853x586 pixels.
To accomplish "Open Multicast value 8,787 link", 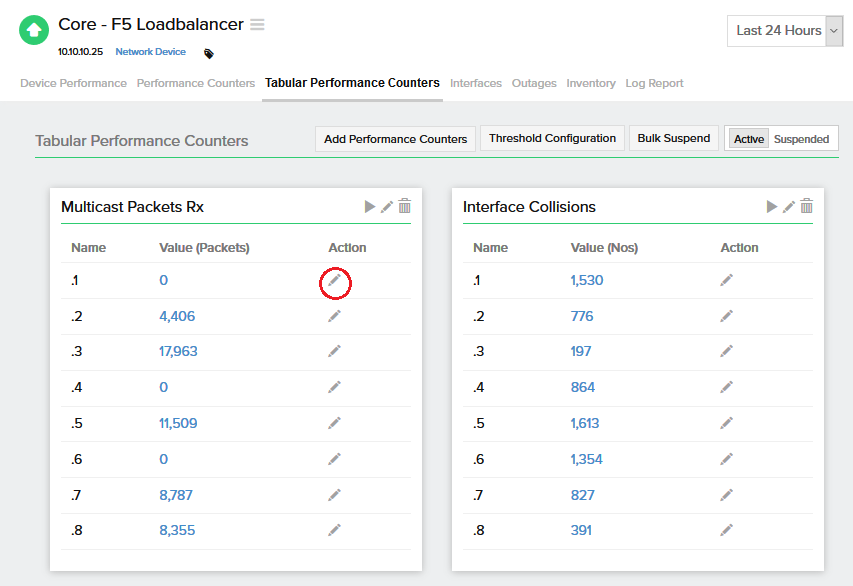I will click(176, 495).
